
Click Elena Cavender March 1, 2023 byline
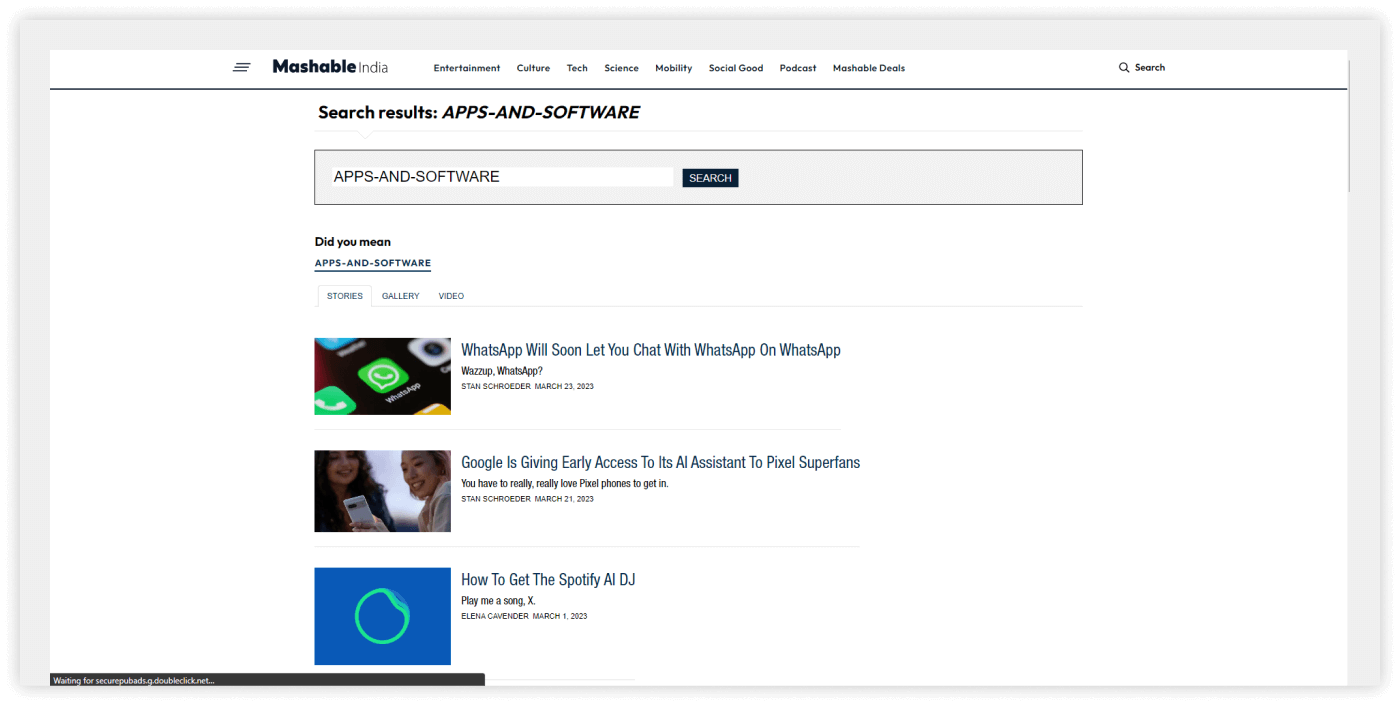tap(524, 616)
